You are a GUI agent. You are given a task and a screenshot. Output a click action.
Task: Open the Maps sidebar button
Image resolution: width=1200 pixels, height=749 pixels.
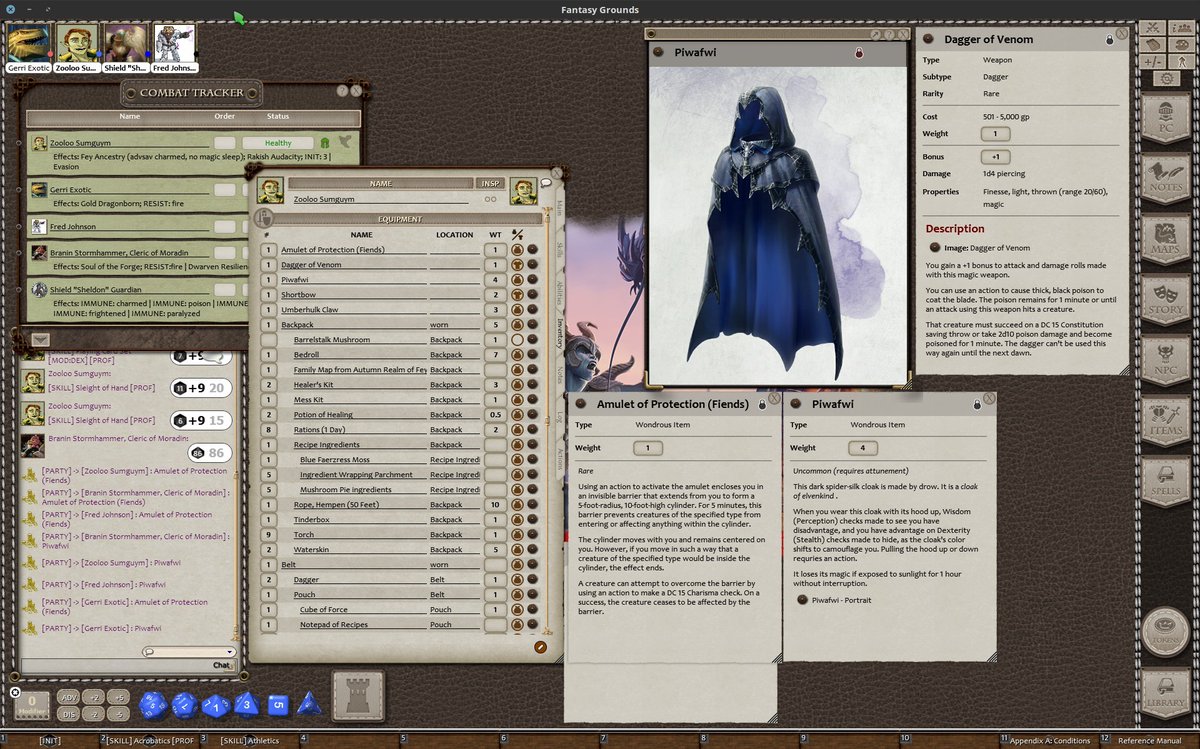[x=1165, y=242]
